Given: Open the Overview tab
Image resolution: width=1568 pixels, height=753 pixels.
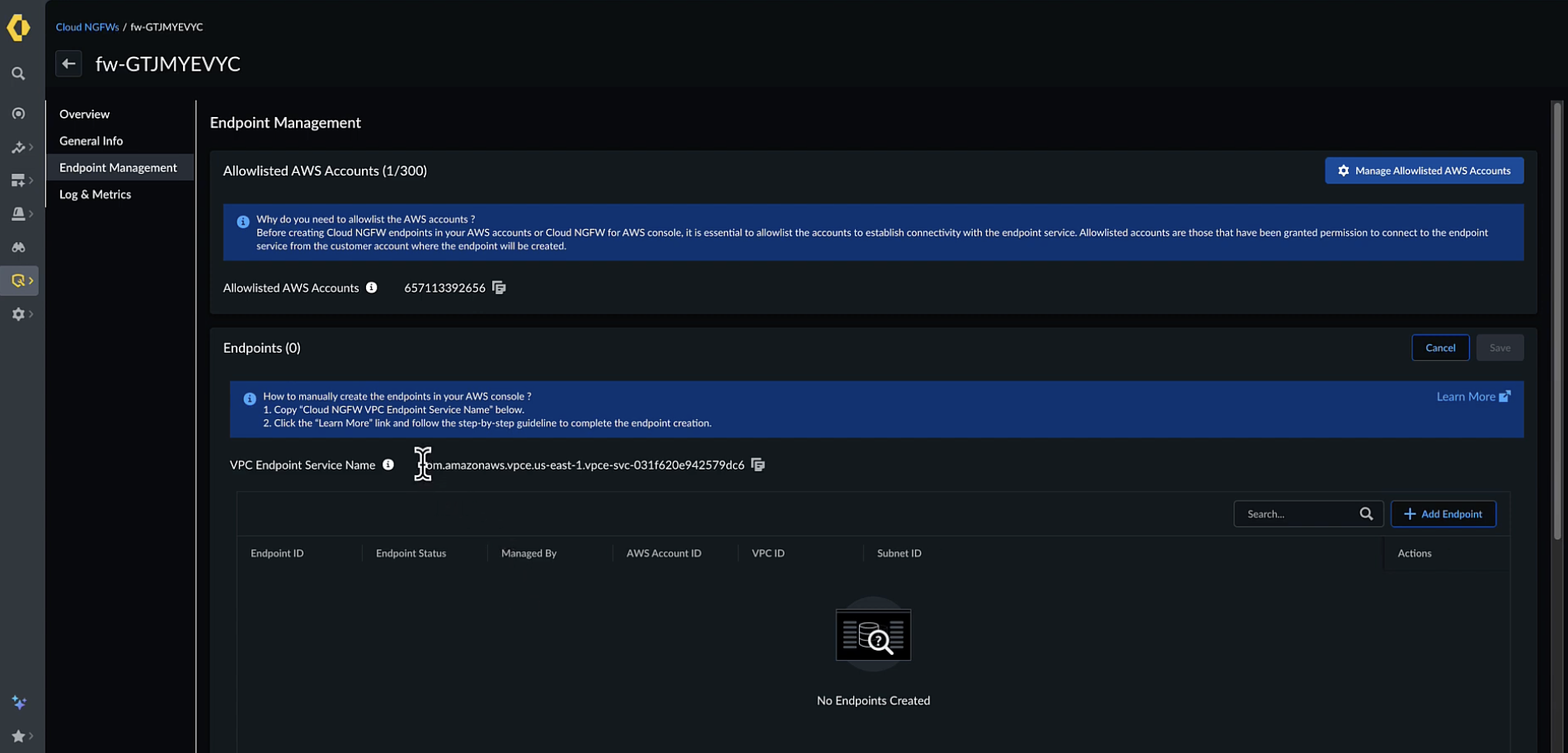Looking at the screenshot, I should 84,114.
